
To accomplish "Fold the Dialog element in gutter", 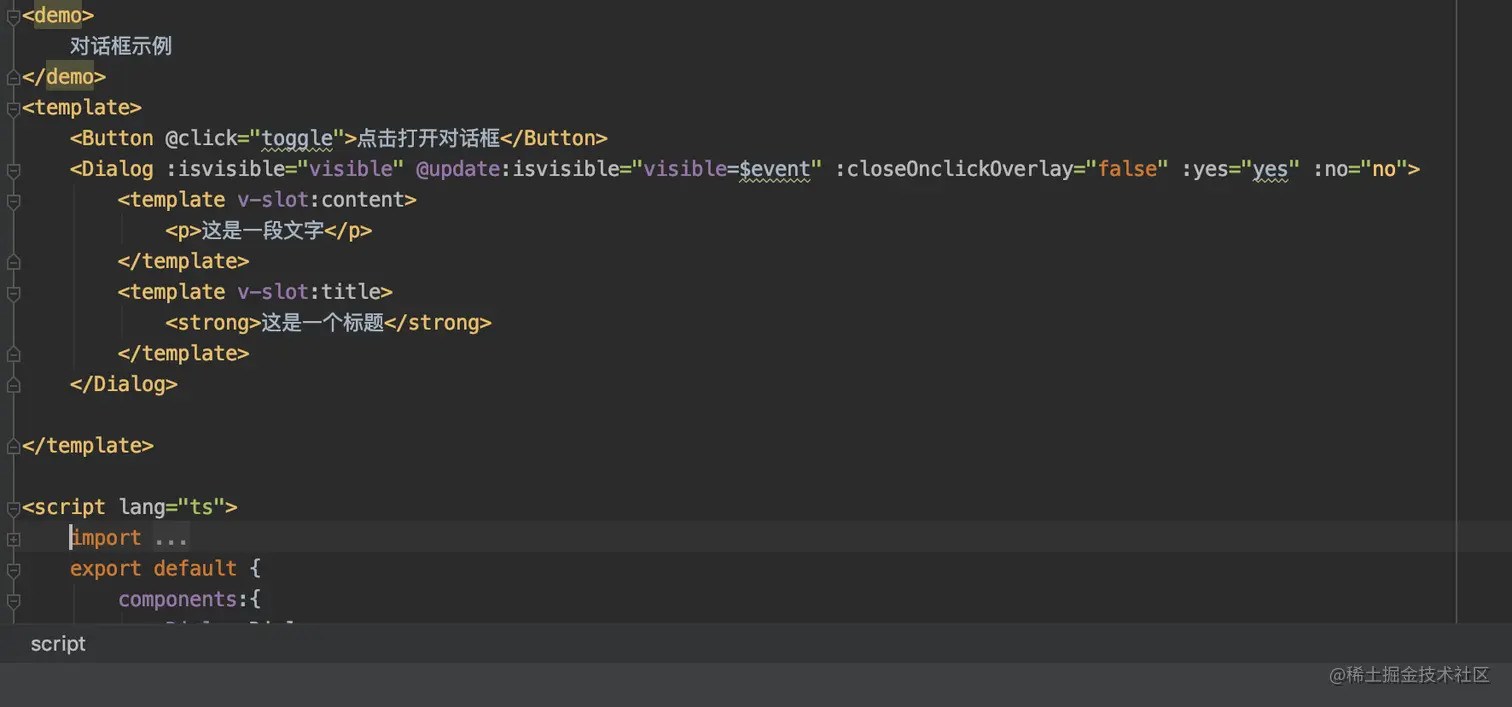I will 13,170.
